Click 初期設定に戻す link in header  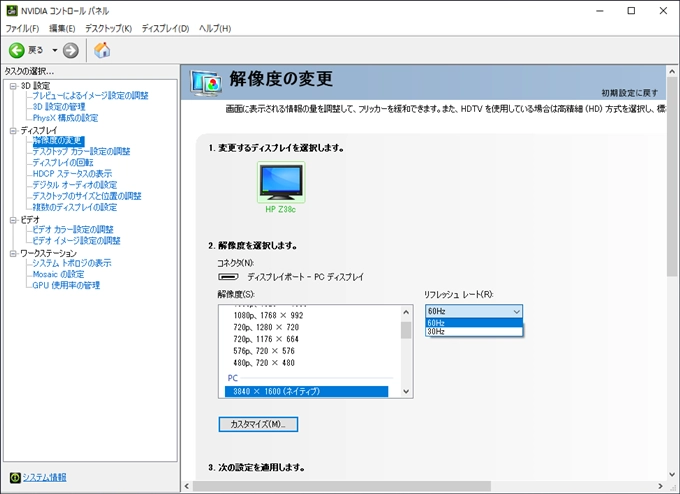pyautogui.click(x=630, y=93)
